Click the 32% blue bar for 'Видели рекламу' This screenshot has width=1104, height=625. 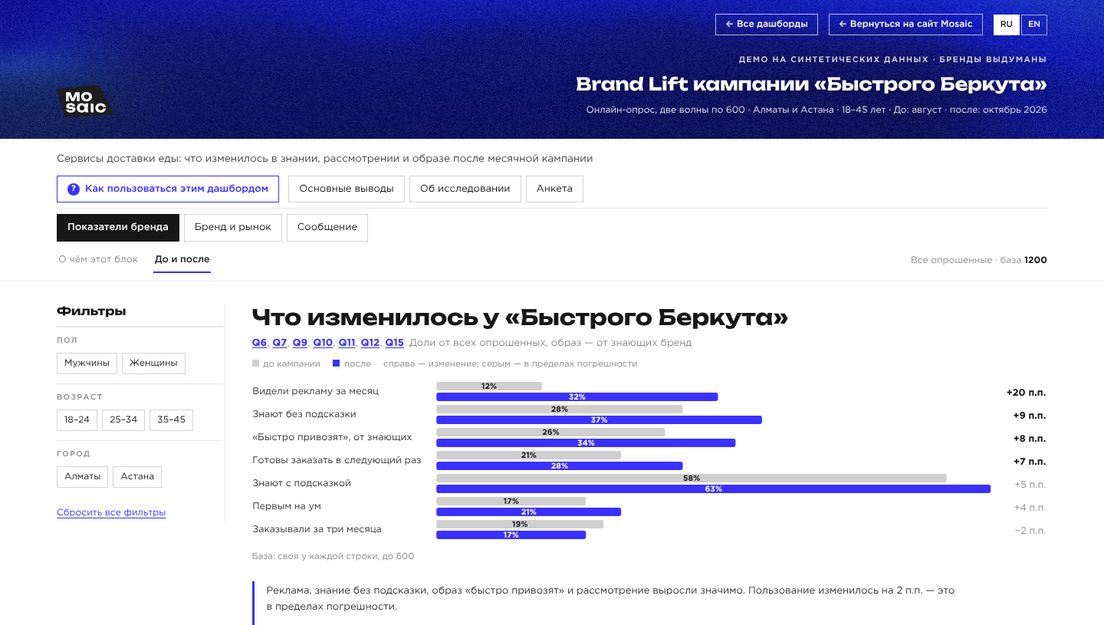point(577,397)
